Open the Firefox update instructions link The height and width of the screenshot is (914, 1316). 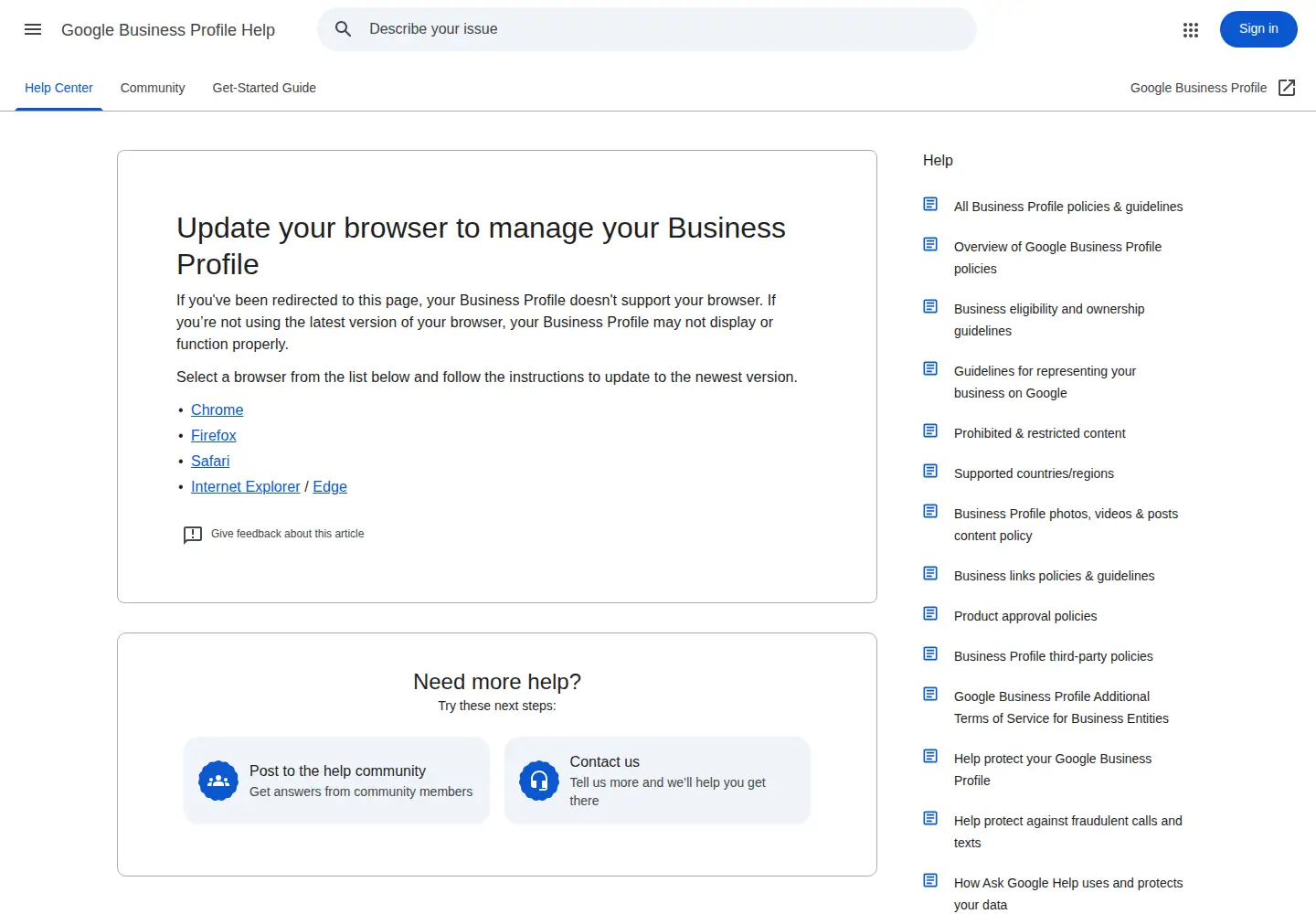(x=213, y=435)
